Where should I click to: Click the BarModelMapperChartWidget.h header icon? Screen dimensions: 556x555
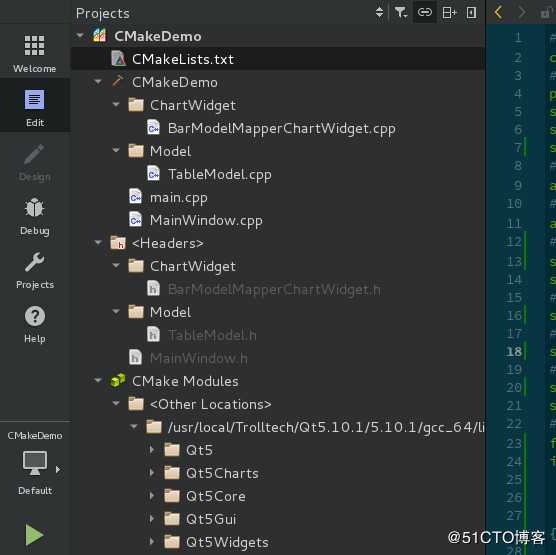tap(154, 288)
